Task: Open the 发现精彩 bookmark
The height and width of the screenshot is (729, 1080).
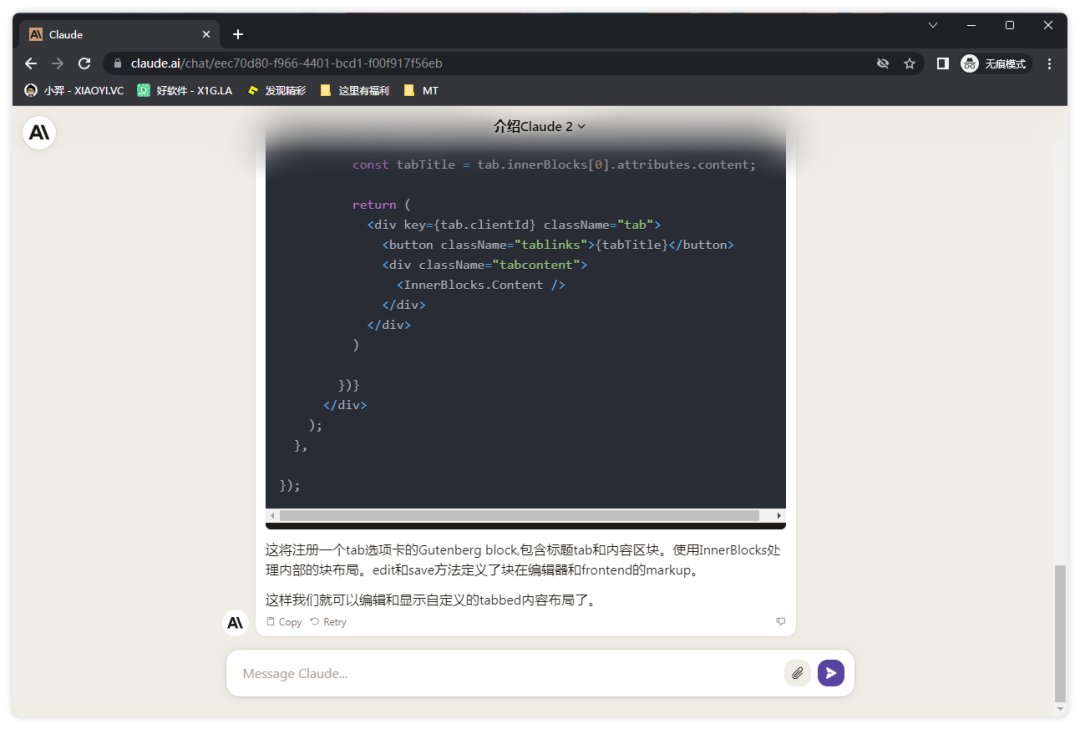Action: pos(277,91)
